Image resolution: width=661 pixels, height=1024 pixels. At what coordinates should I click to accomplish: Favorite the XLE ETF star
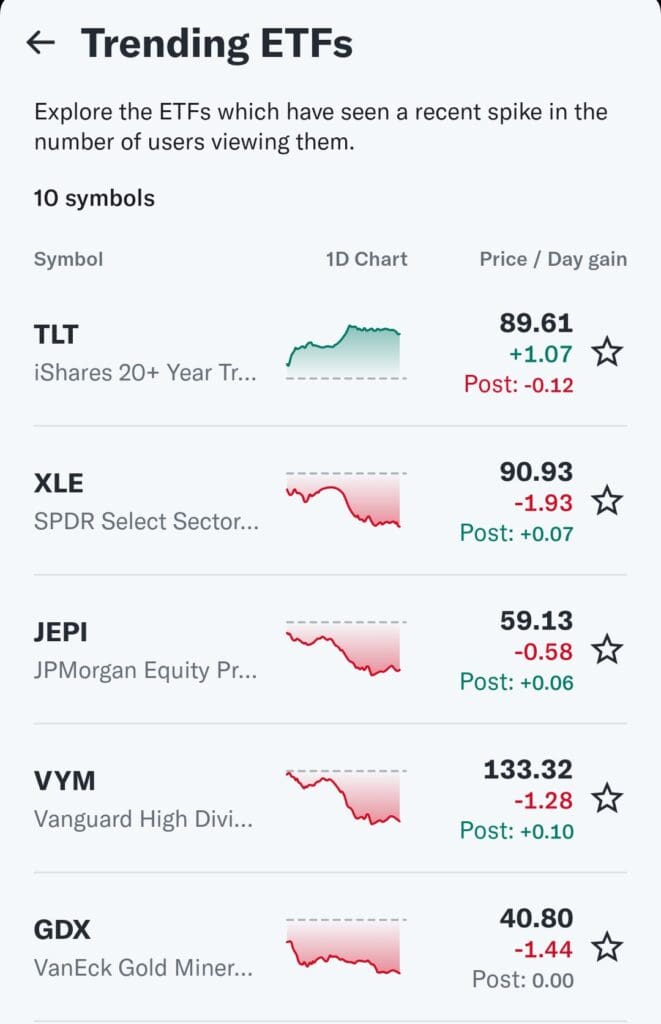(x=607, y=500)
